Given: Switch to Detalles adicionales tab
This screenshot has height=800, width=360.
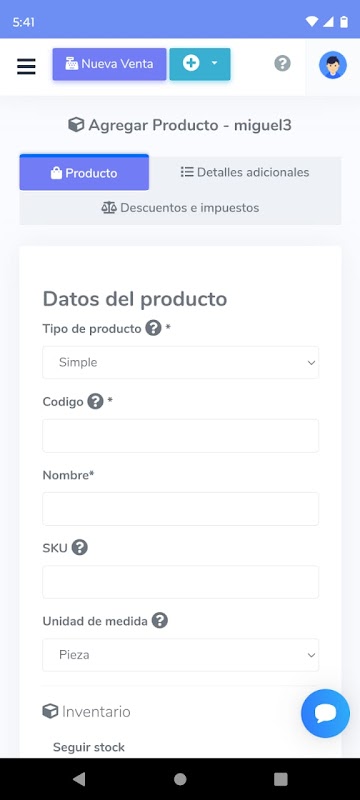Looking at the screenshot, I should [x=245, y=172].
